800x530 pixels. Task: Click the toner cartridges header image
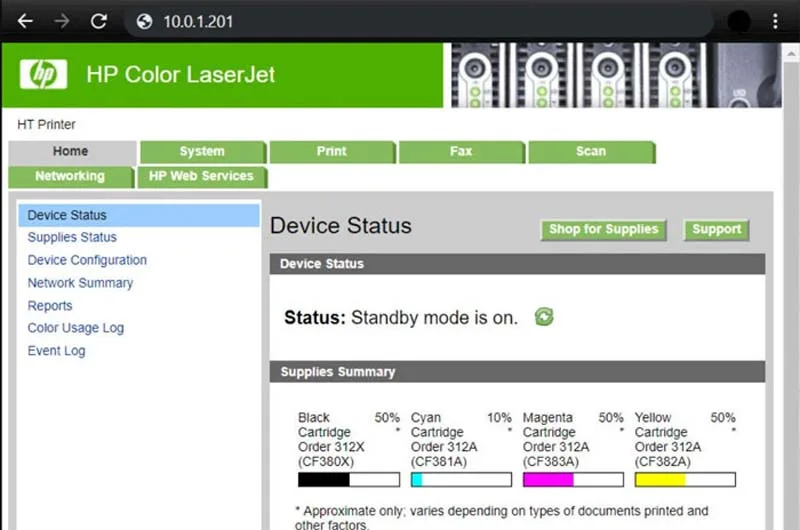pos(616,75)
